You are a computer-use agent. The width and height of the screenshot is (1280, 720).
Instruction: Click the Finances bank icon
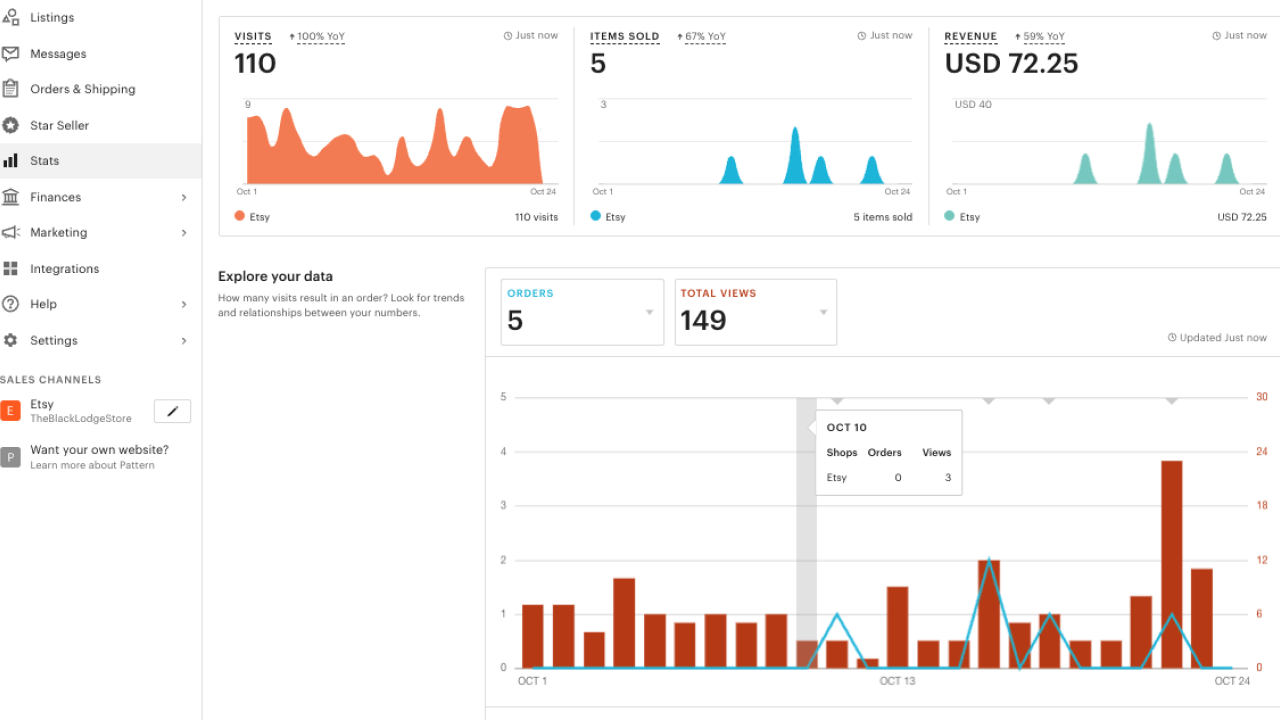pyautogui.click(x=11, y=197)
